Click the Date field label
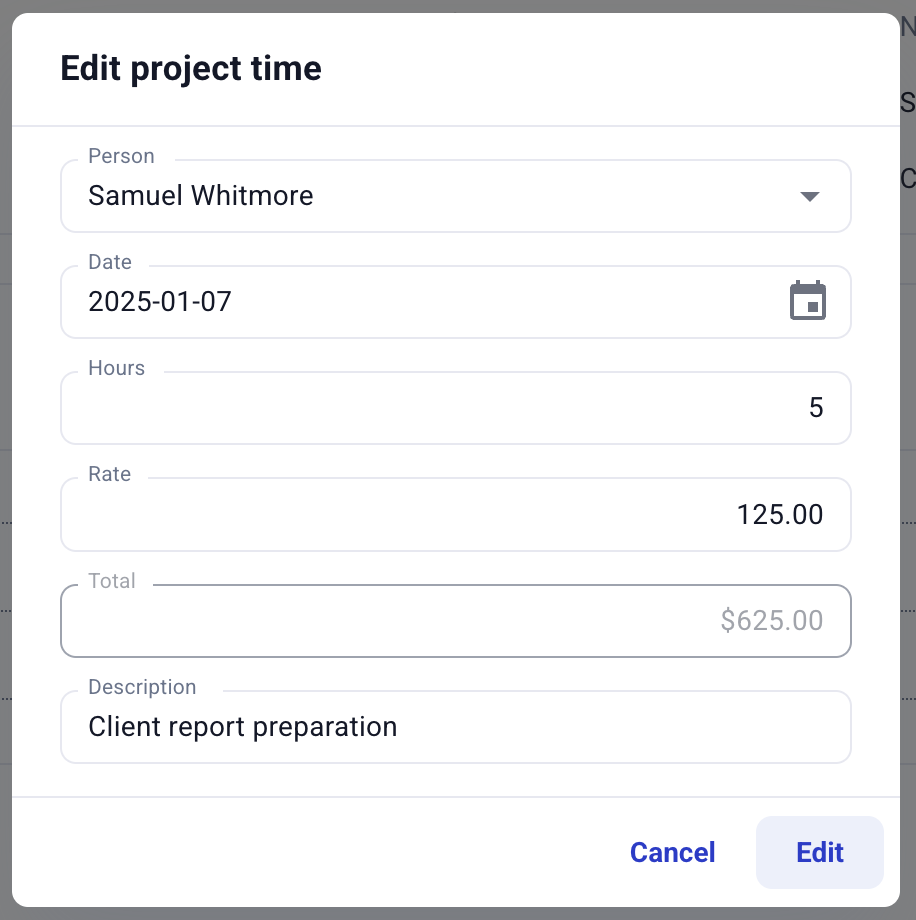Screen dimensions: 916x920 (x=110, y=262)
